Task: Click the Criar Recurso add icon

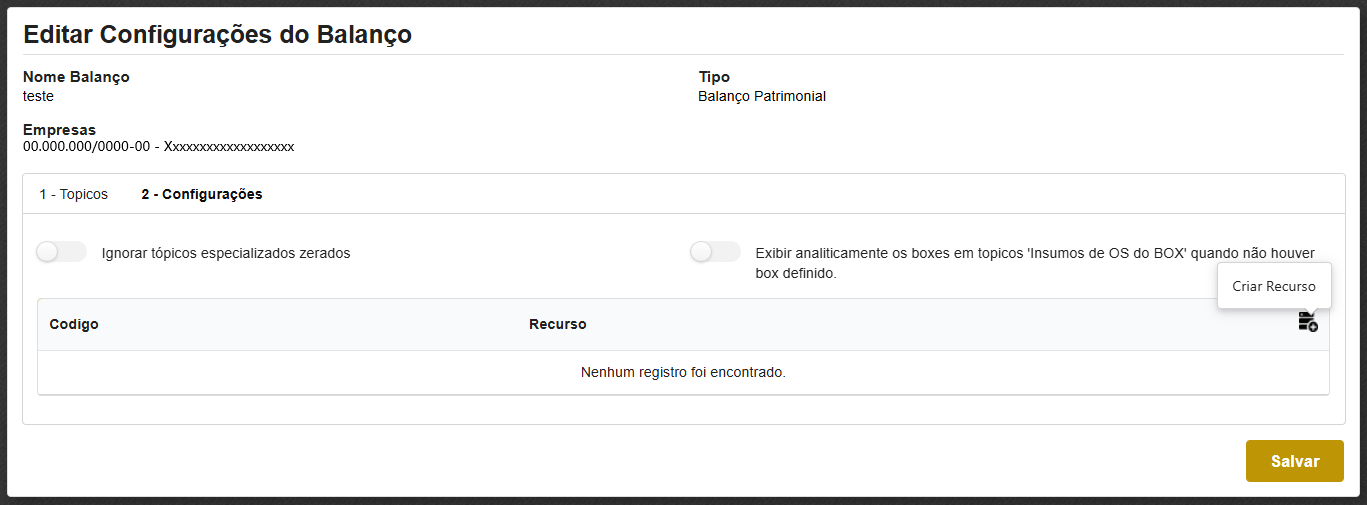Action: pos(1307,322)
